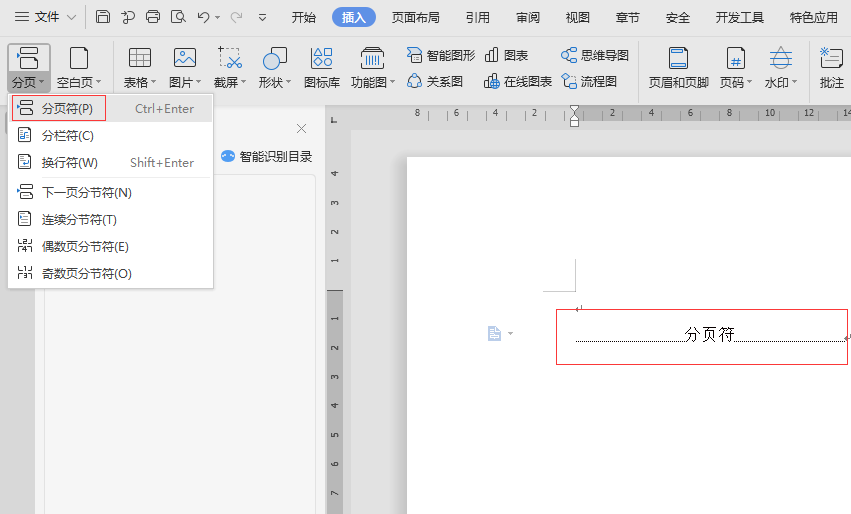Select 偶数页分节符(E) entry

[x=110, y=246]
